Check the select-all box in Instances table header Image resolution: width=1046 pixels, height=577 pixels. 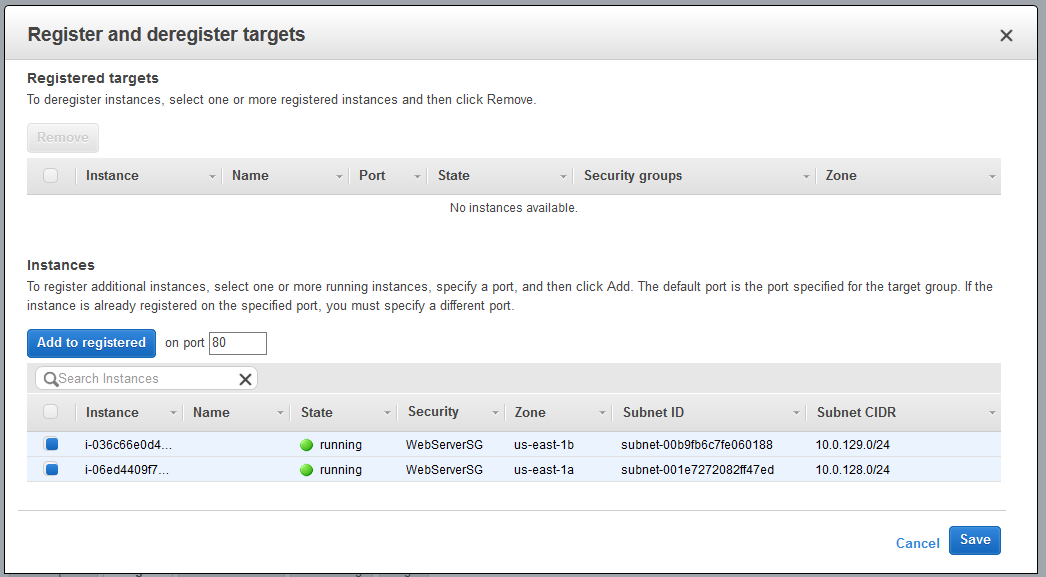pyautogui.click(x=51, y=412)
